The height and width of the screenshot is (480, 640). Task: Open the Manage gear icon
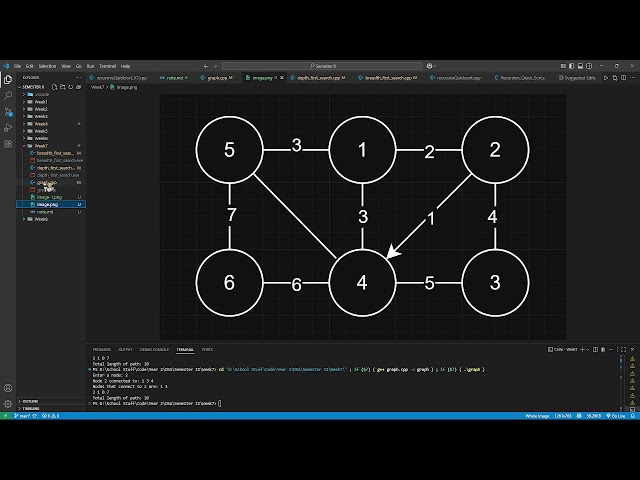pos(8,404)
